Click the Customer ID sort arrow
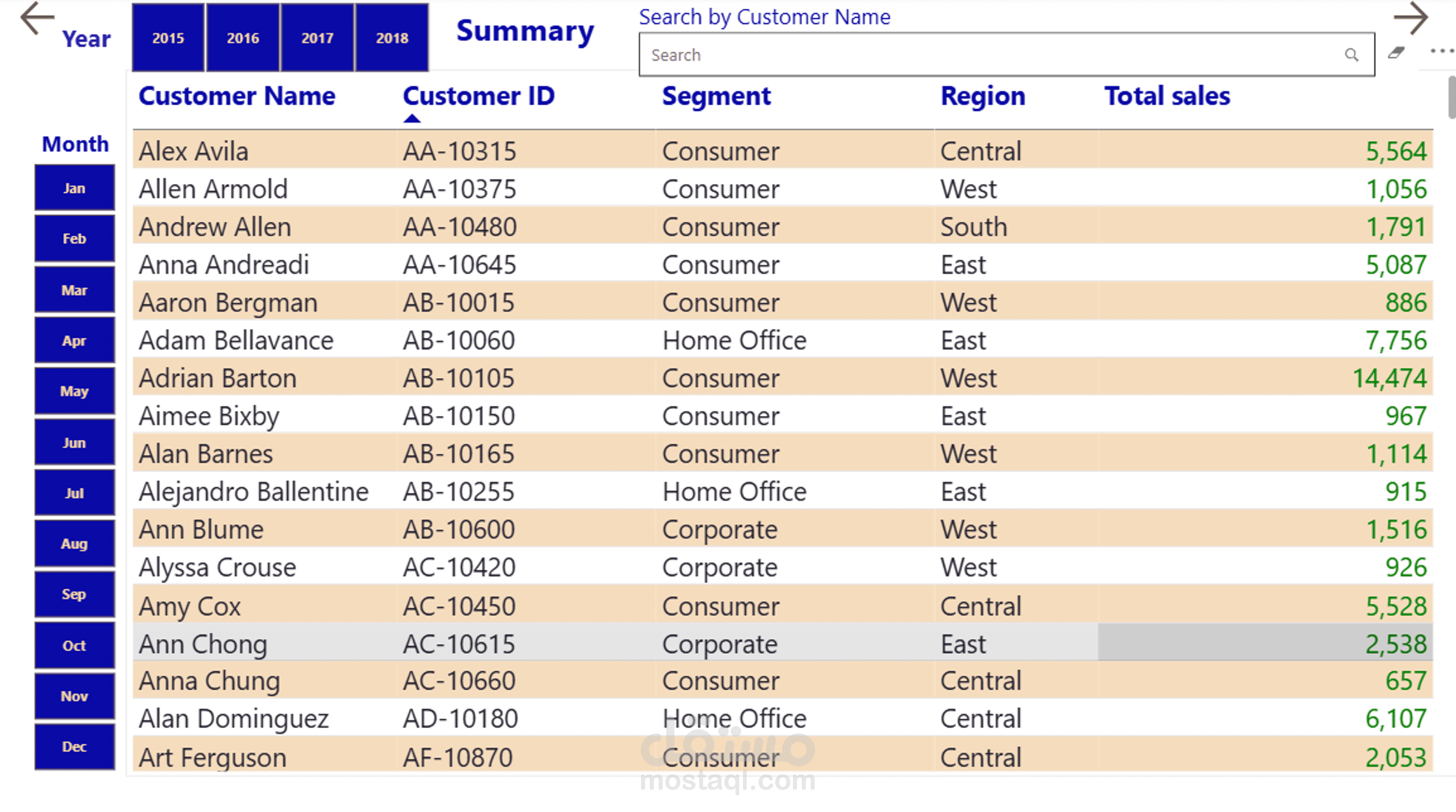Image resolution: width=1456 pixels, height=812 pixels. (x=412, y=119)
